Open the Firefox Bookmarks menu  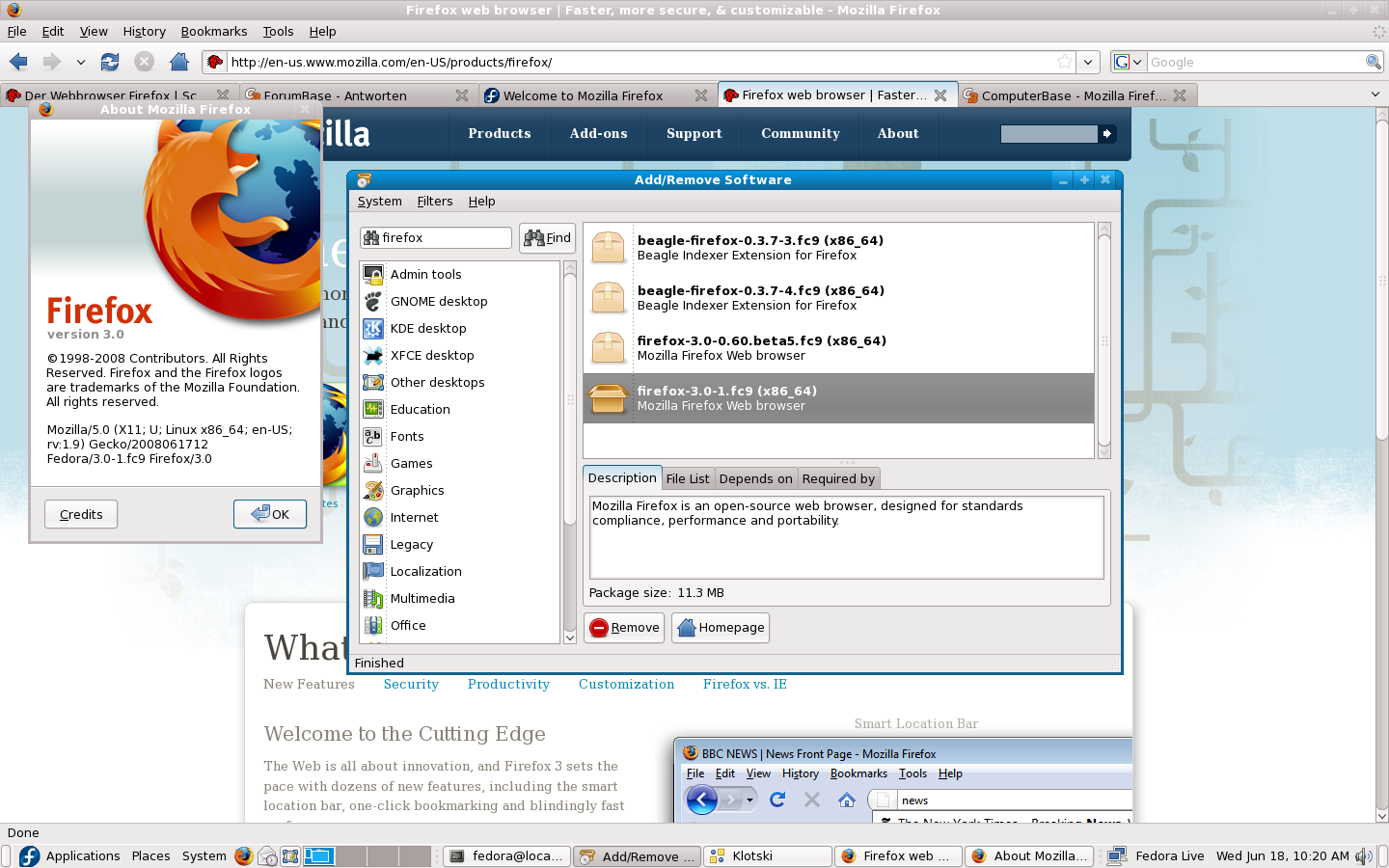214,32
